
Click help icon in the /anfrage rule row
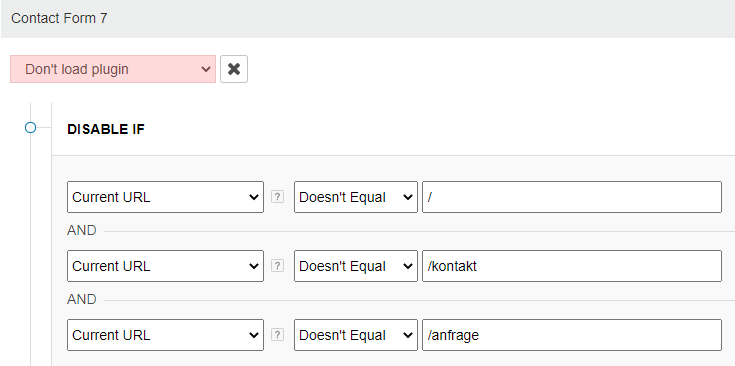click(278, 335)
